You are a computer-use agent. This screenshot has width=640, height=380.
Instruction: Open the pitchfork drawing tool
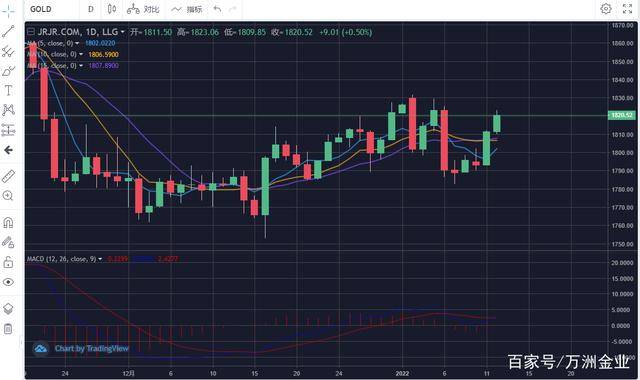(8, 51)
